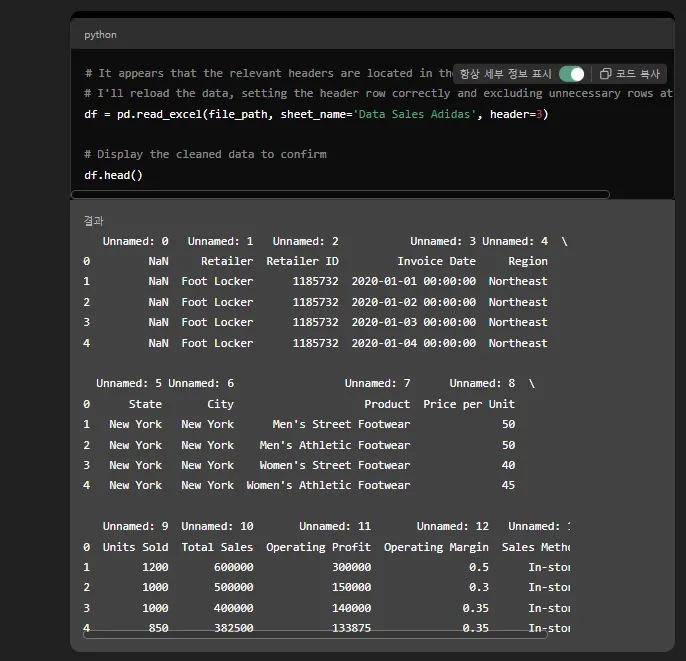Click the '2020-01-03 00:00:00' date value
686x661 pixels.
413,322
